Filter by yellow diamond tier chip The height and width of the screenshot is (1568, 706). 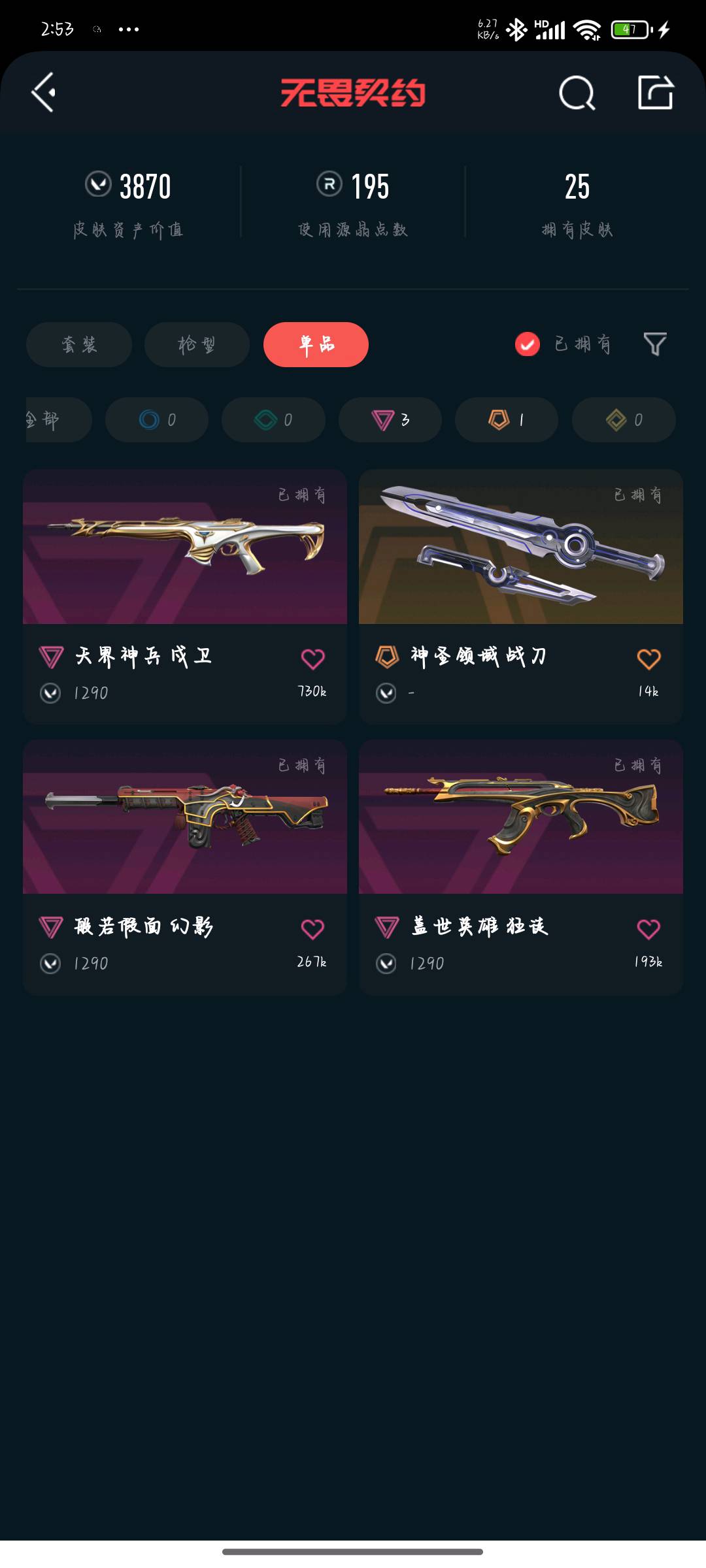624,419
